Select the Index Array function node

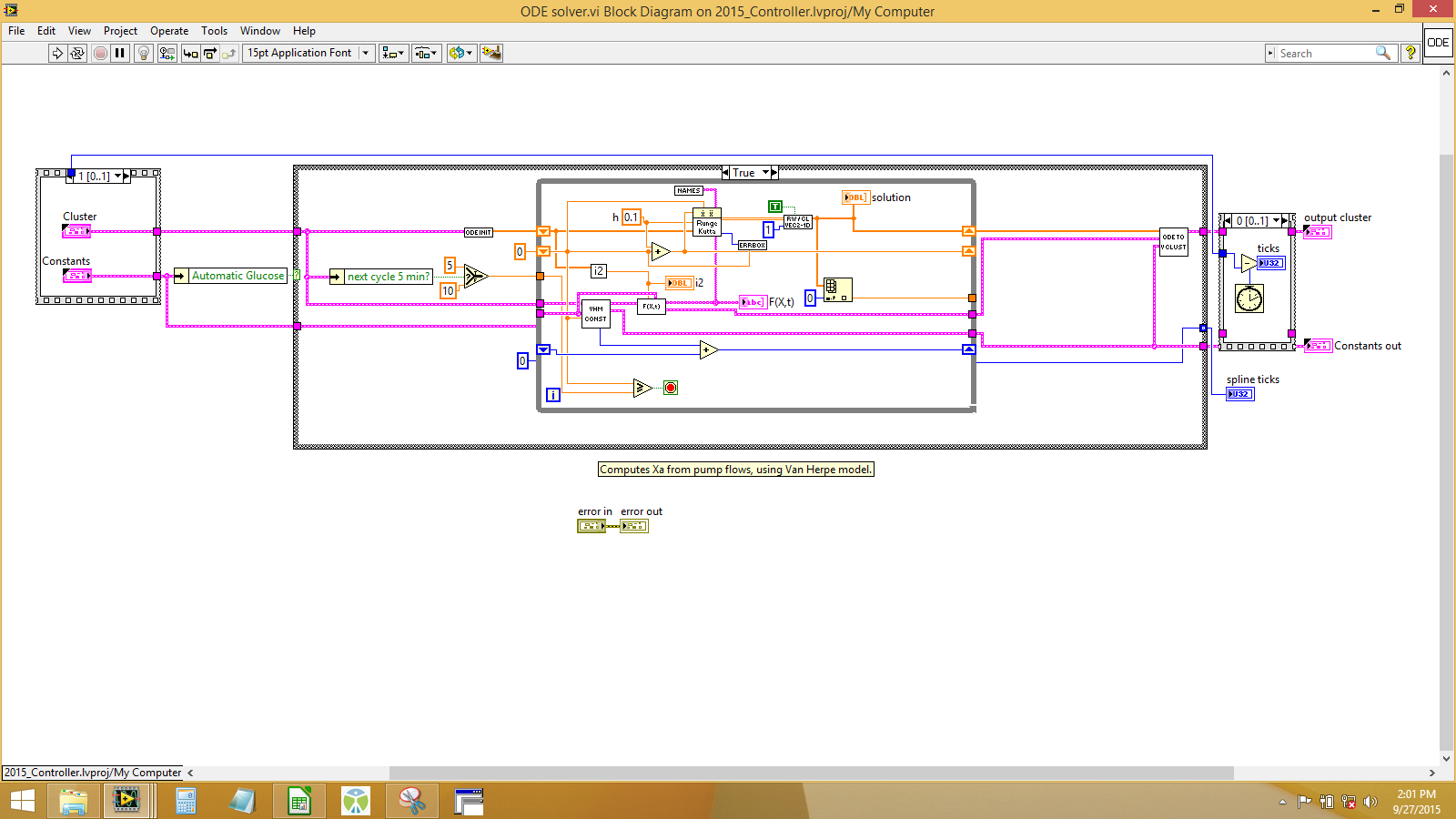point(837,290)
